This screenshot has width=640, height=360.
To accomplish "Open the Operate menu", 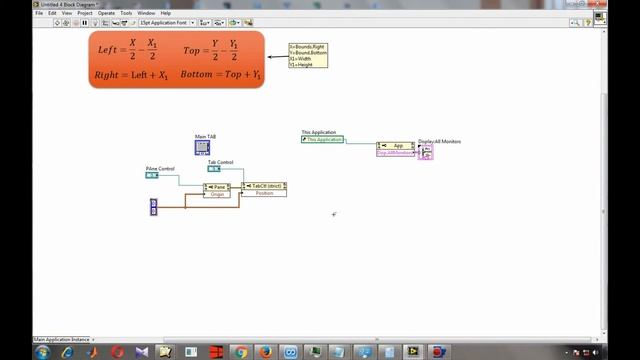I will 106,13.
